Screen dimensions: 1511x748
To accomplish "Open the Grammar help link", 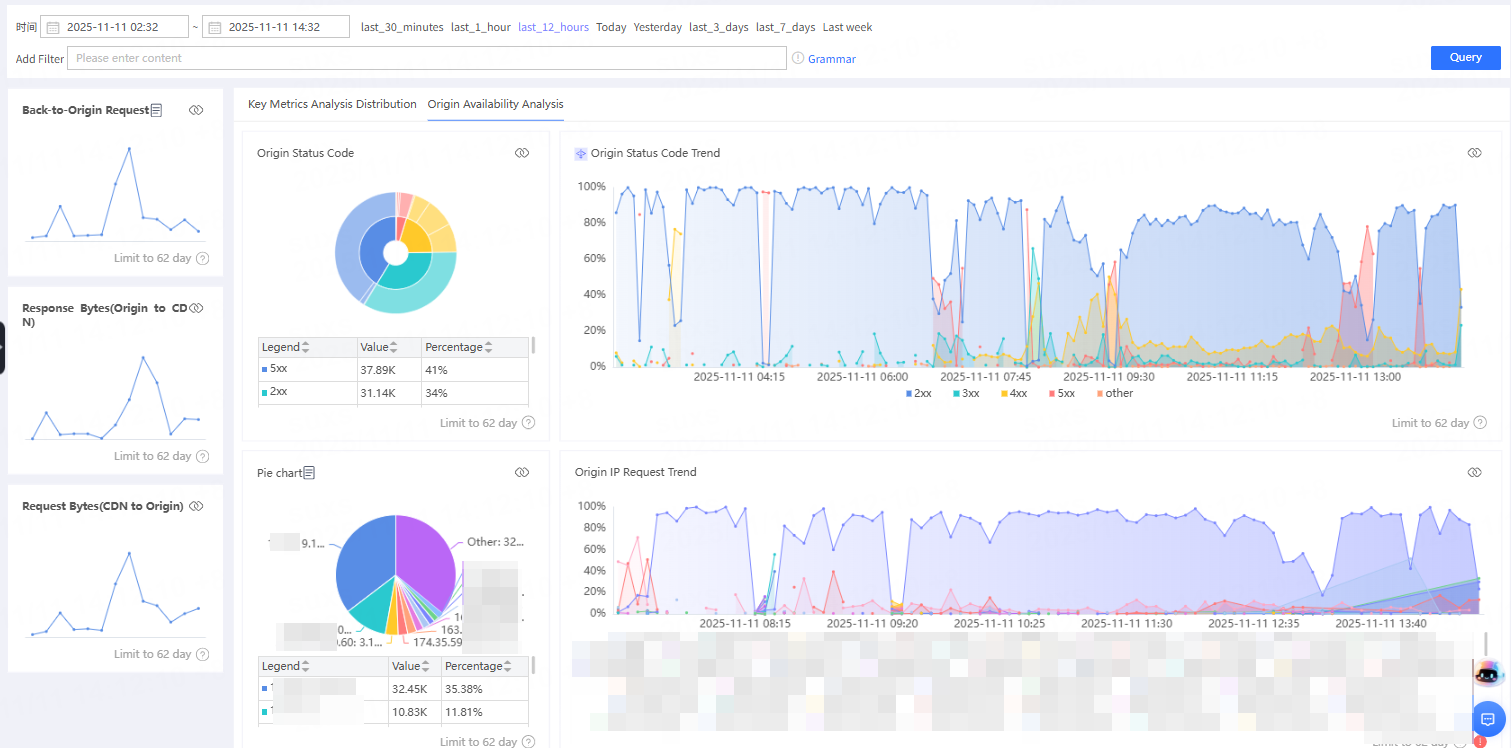I will tap(831, 59).
